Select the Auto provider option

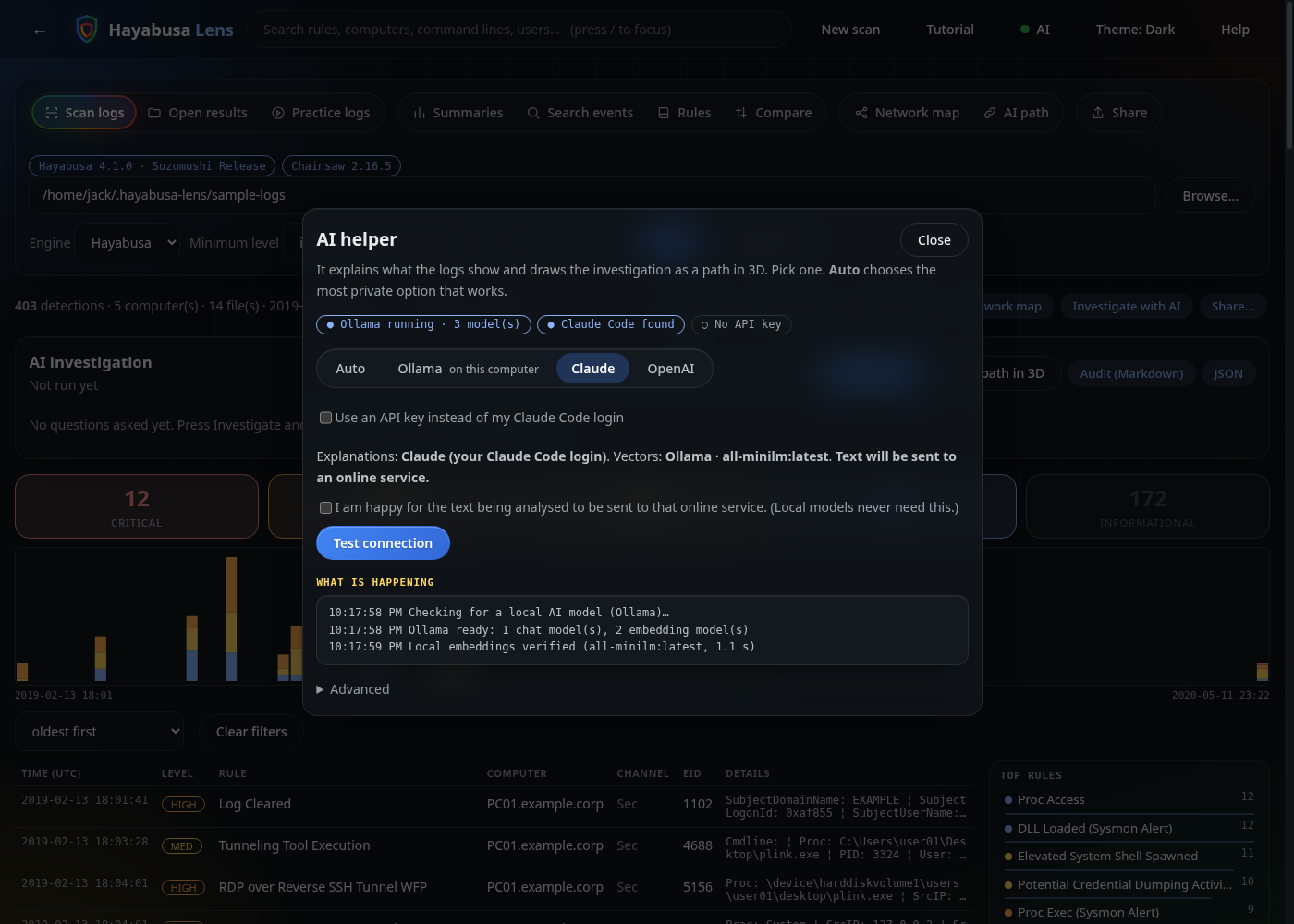point(350,369)
